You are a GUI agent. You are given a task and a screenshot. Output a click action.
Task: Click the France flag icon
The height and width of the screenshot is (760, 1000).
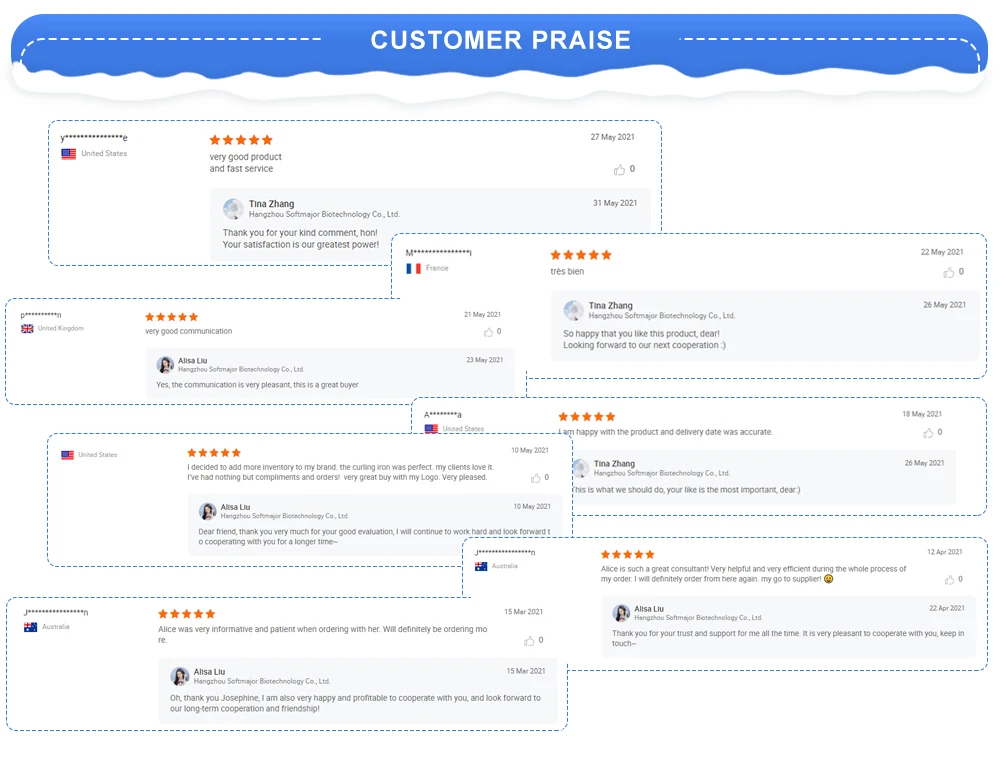coord(413,269)
